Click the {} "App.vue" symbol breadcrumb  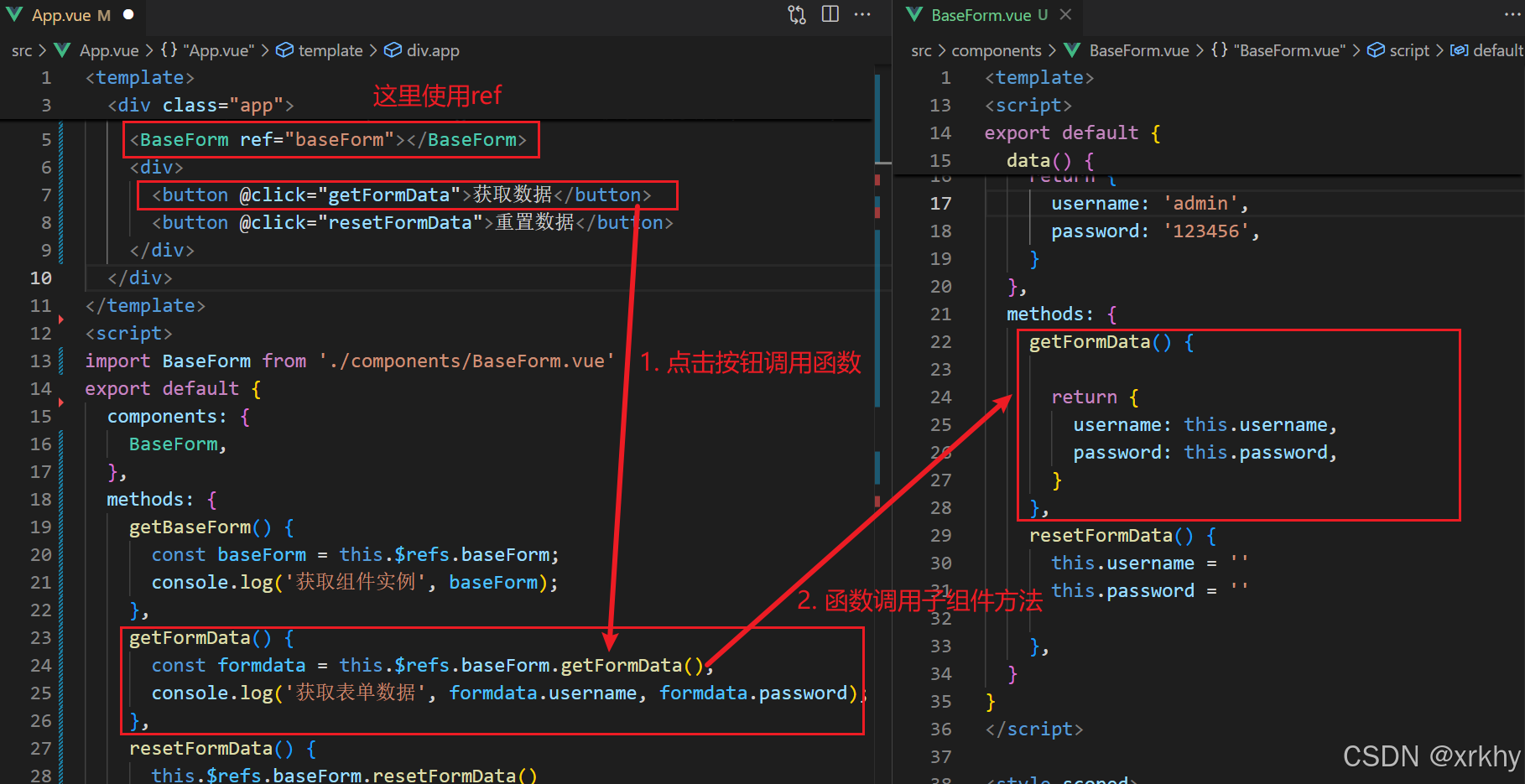[x=206, y=50]
